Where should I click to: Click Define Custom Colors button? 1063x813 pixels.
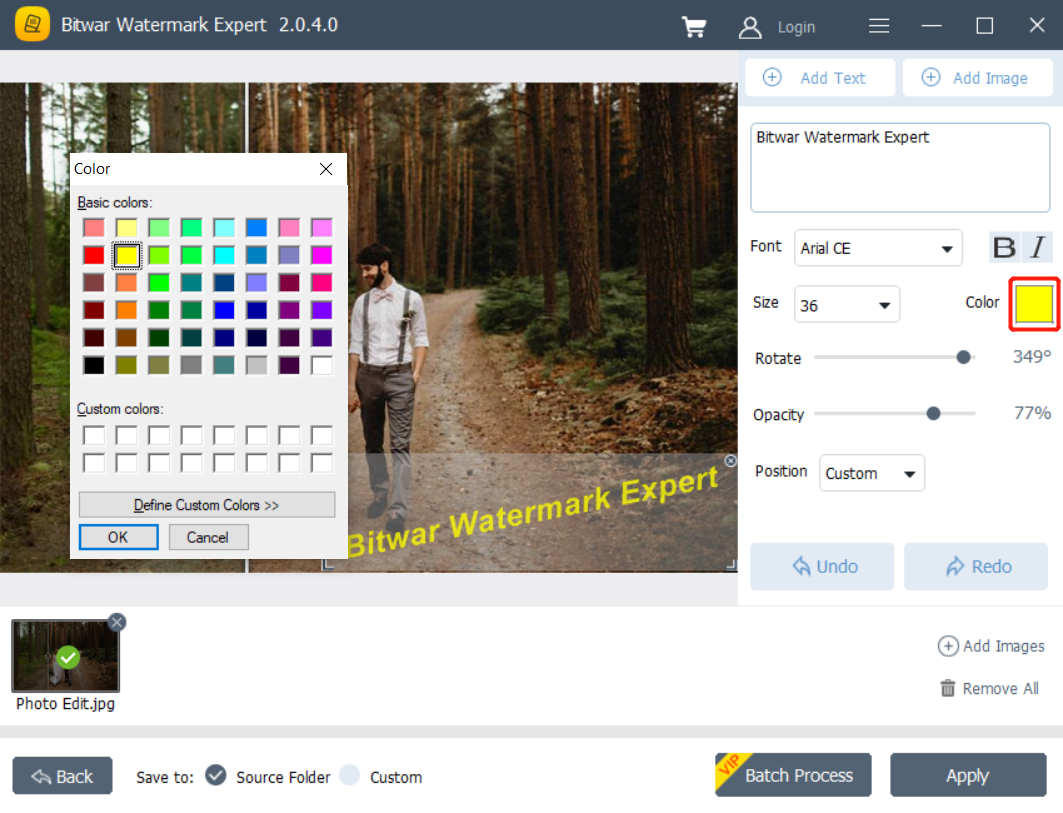coord(207,504)
